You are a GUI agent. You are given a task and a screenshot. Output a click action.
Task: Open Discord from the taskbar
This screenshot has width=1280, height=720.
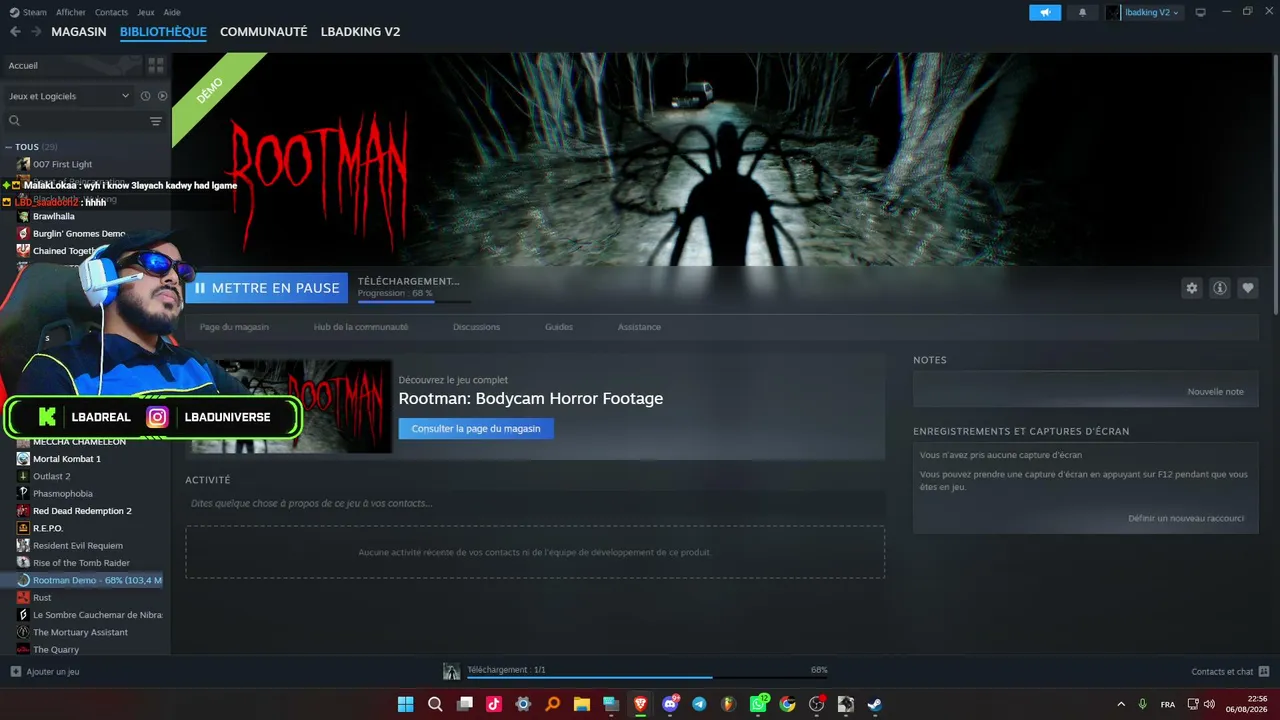click(670, 704)
